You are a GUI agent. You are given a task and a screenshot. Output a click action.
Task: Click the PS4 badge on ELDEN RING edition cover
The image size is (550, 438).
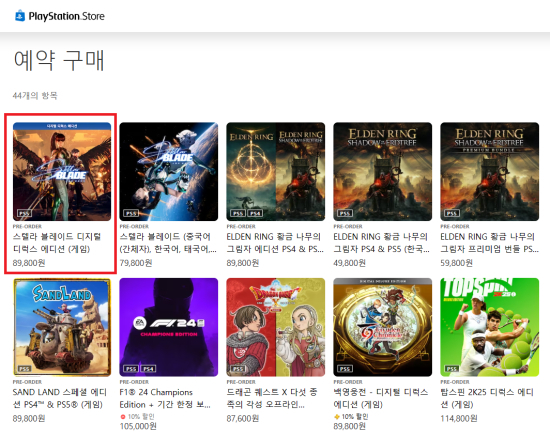(255, 213)
